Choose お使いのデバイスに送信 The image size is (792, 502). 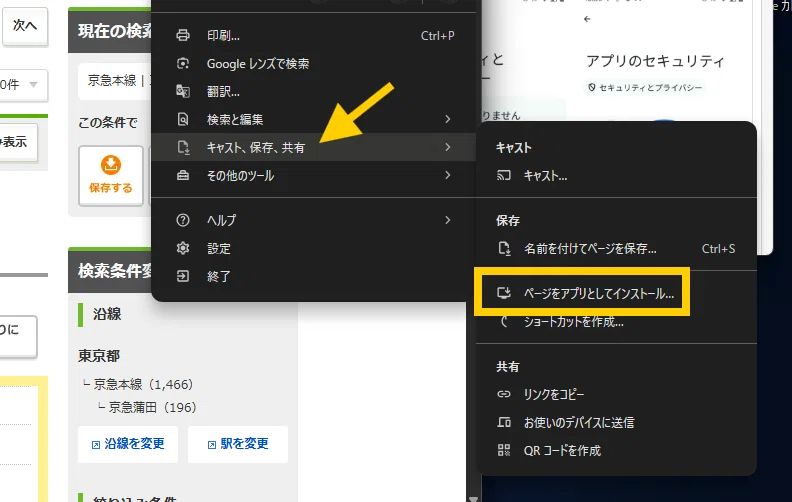click(x=616, y=422)
